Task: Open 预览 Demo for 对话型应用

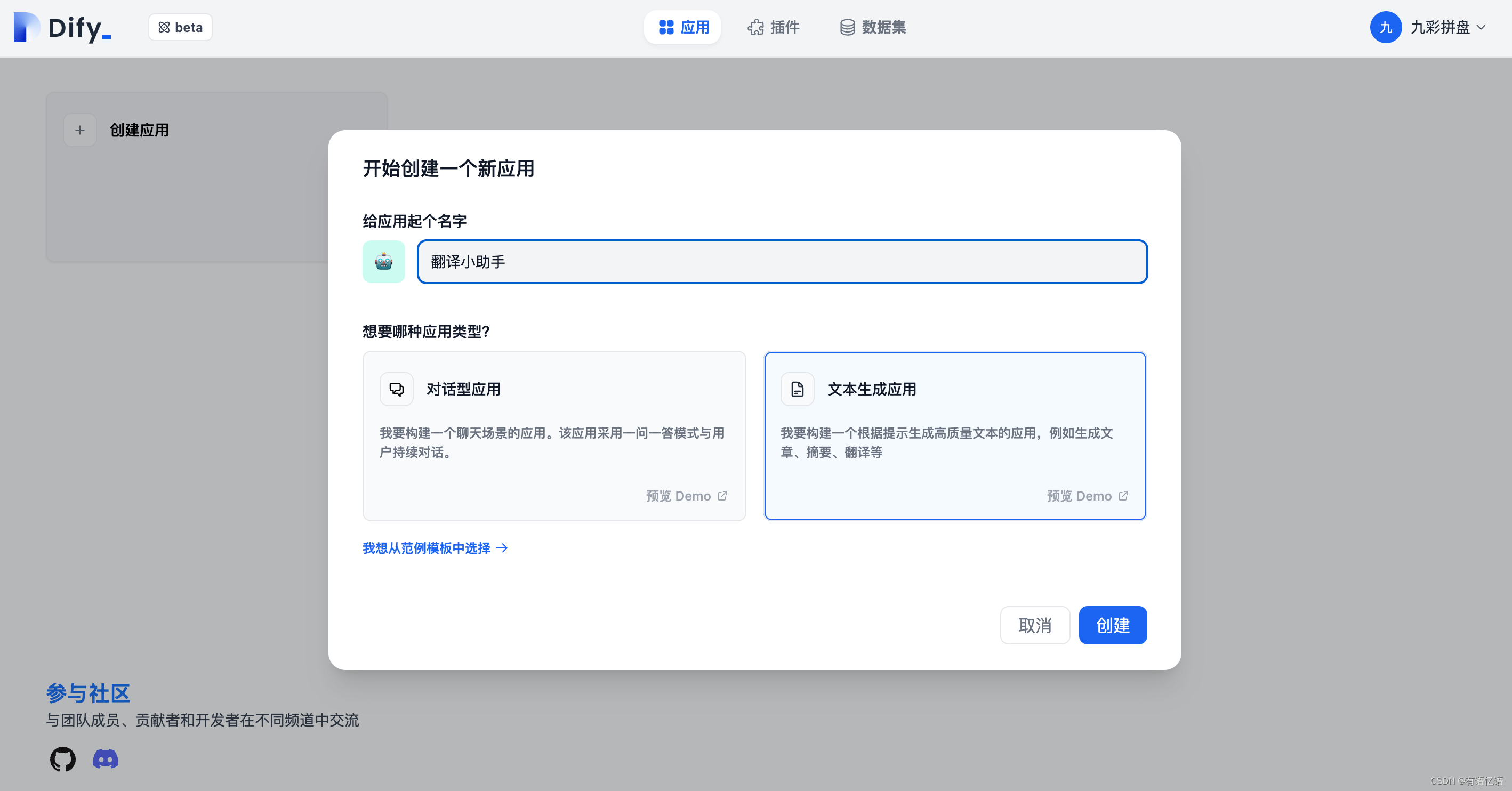Action: [x=687, y=496]
